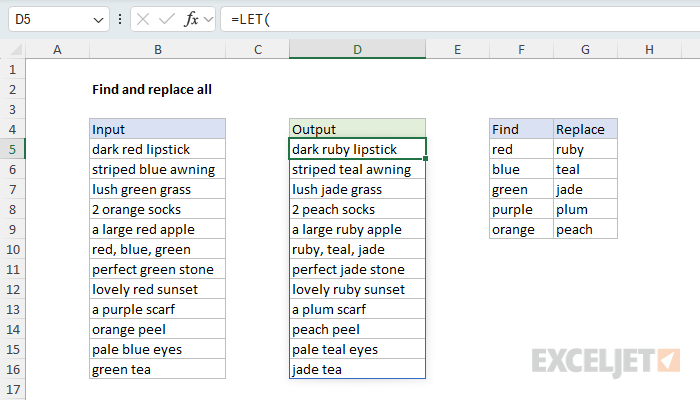The image size is (700, 400).
Task: Click the green Output header cell
Action: tap(357, 129)
